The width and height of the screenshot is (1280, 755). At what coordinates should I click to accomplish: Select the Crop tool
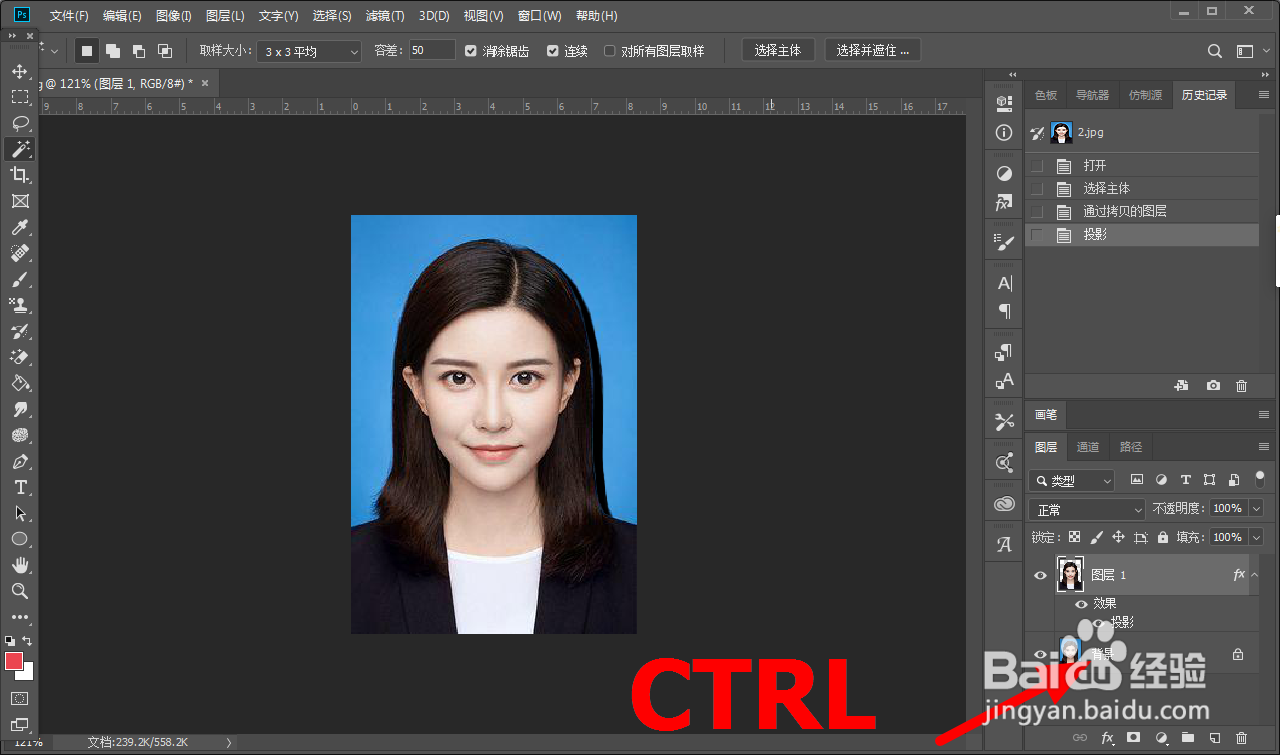pos(19,175)
